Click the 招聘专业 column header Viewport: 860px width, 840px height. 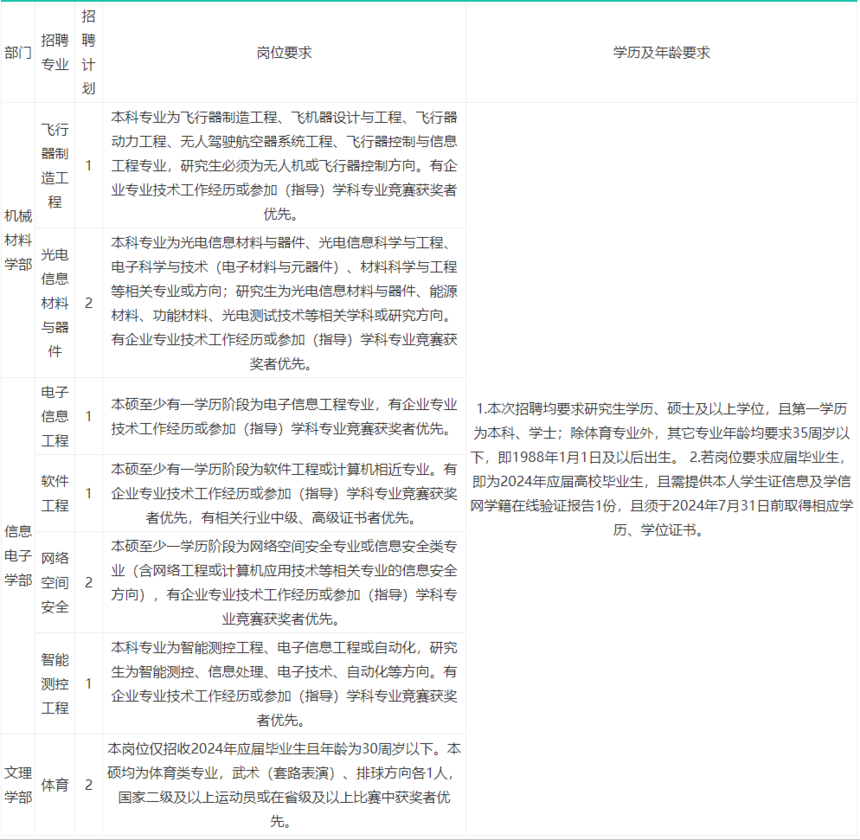click(55, 52)
